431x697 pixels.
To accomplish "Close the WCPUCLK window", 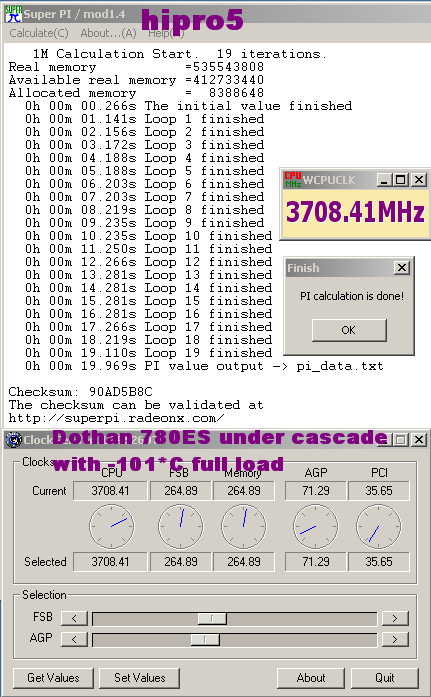I will pyautogui.click(x=418, y=180).
